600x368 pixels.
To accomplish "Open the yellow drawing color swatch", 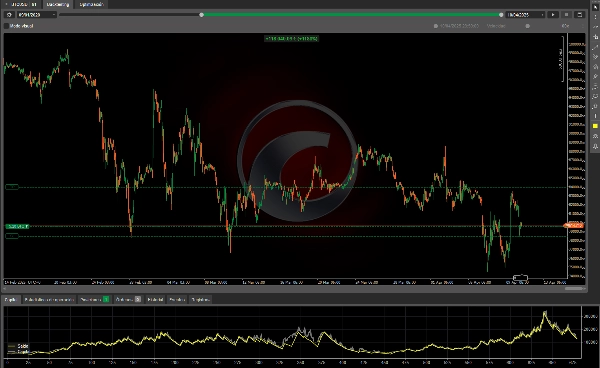I will point(595,126).
